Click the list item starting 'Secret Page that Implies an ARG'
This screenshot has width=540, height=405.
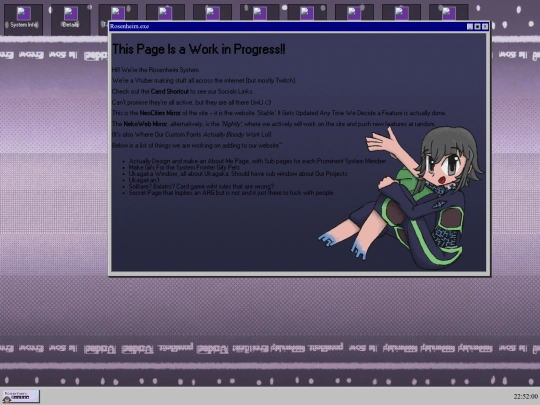pyautogui.click(x=231, y=193)
